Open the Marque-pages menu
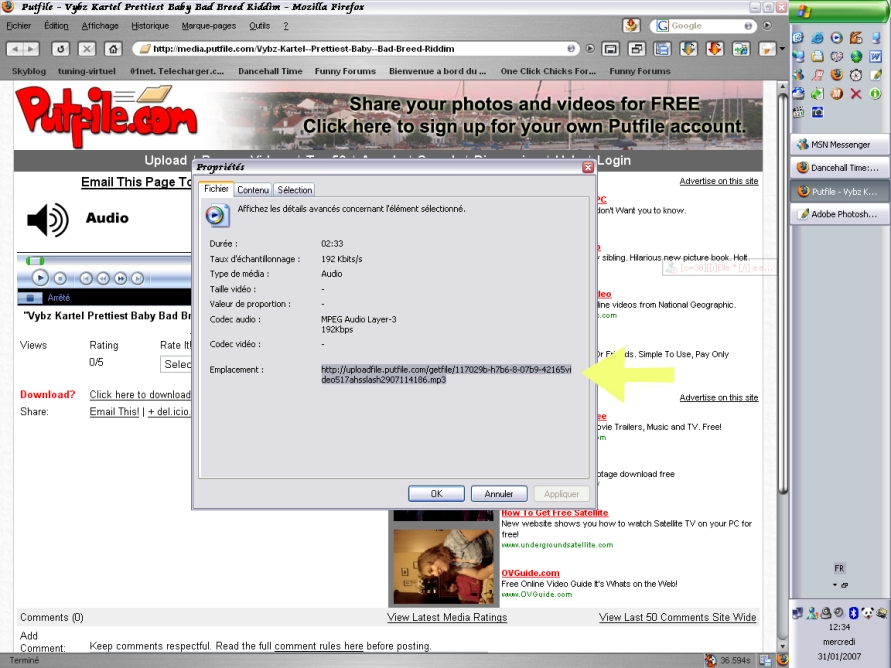The width and height of the screenshot is (891, 668). (209, 26)
